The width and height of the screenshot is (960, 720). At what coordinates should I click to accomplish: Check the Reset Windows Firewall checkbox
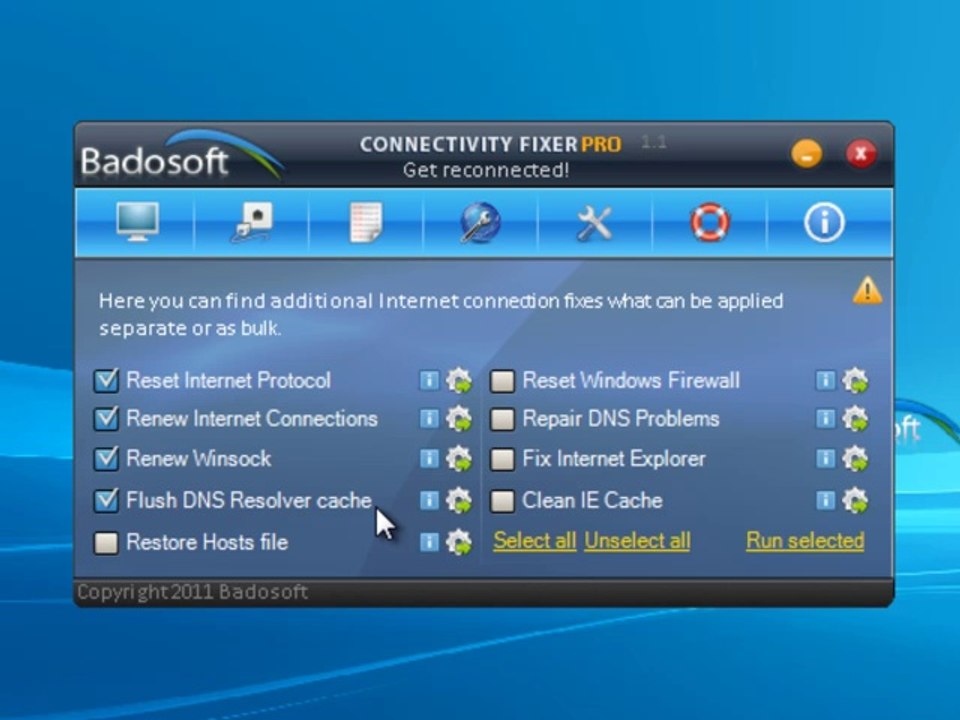[502, 381]
